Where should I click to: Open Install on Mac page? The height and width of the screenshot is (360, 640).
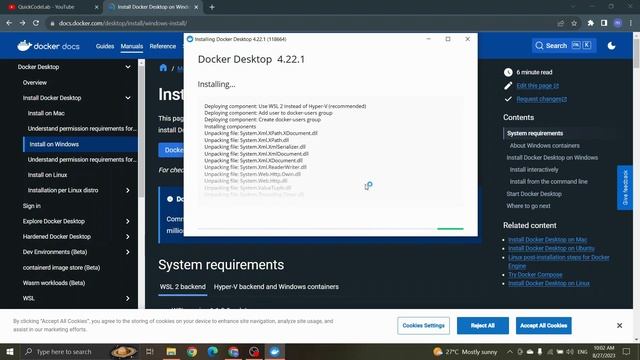point(46,113)
